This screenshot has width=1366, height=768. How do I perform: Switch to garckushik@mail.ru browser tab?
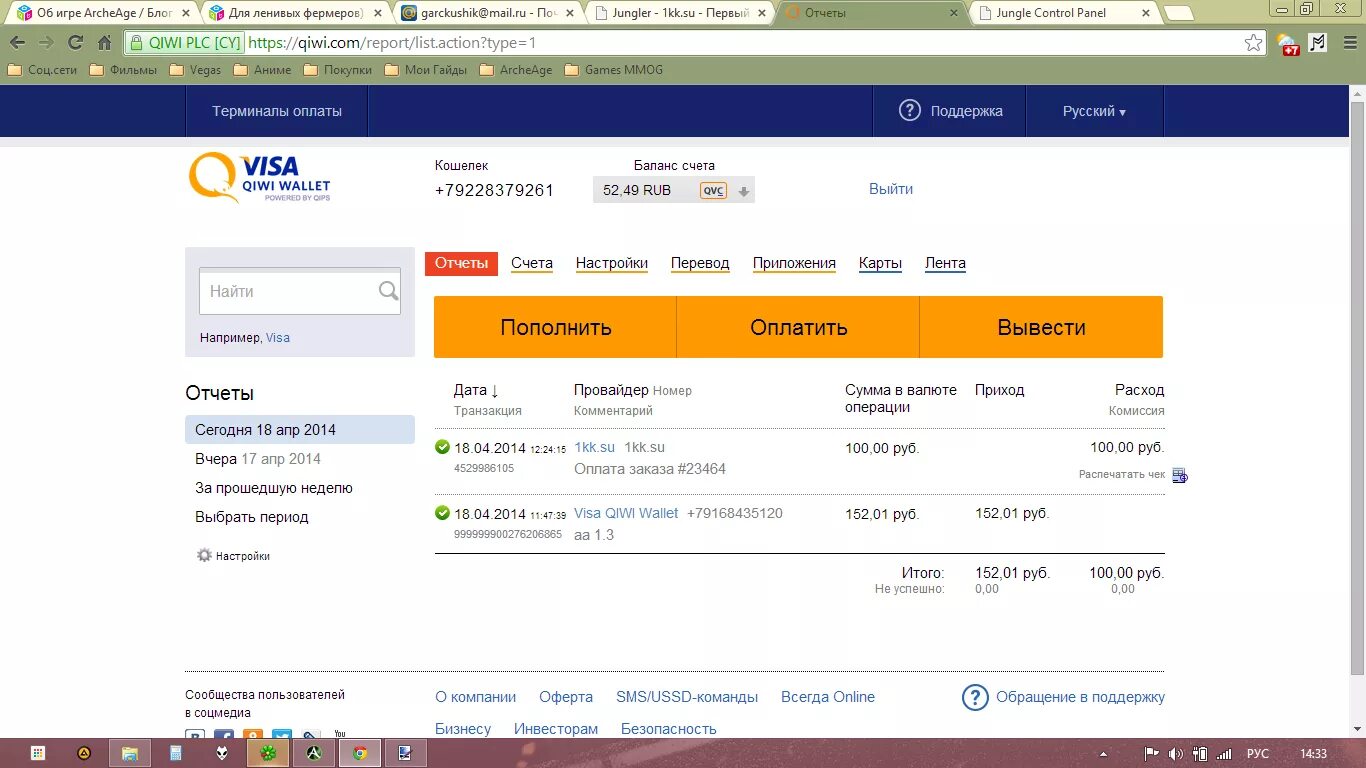[488, 13]
